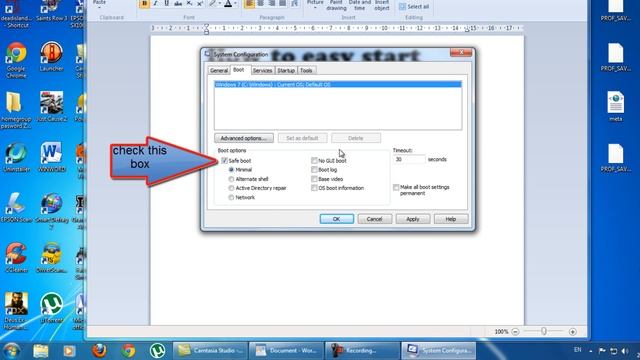Open Windows Start menu orb

[x=11, y=351]
